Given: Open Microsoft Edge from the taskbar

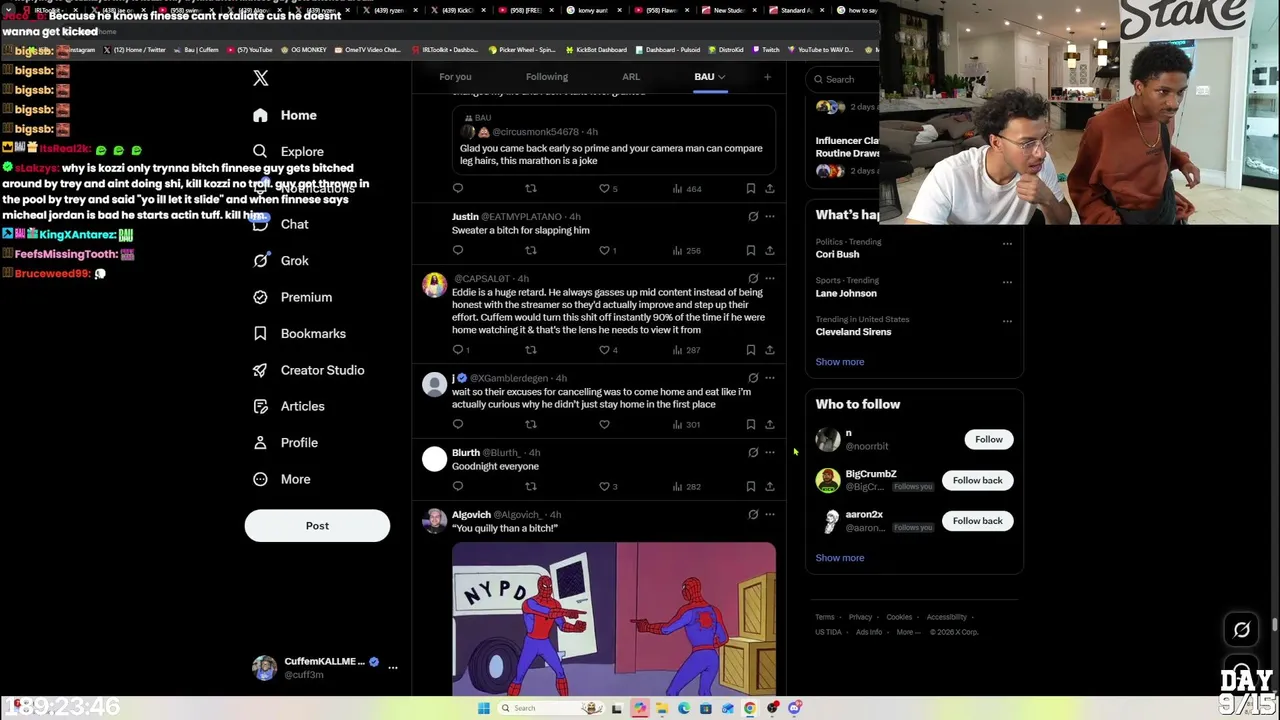Looking at the screenshot, I should pyautogui.click(x=684, y=708).
